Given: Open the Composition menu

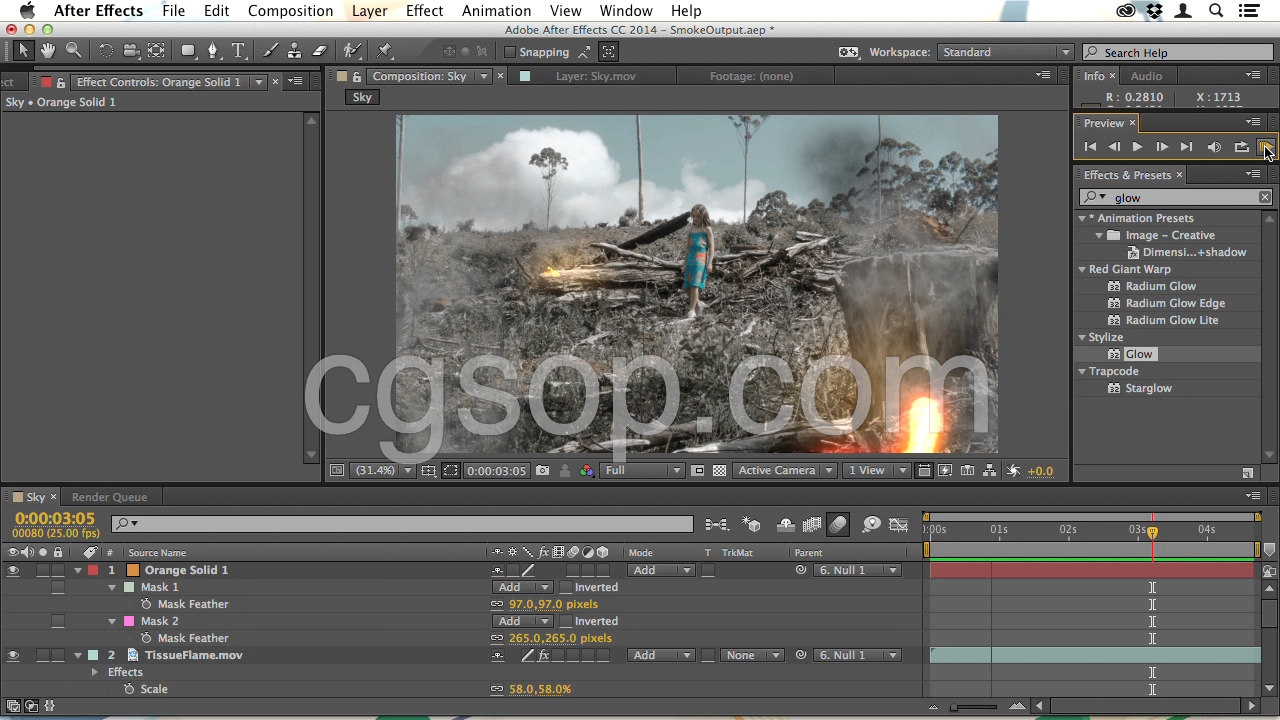Looking at the screenshot, I should pyautogui.click(x=290, y=11).
